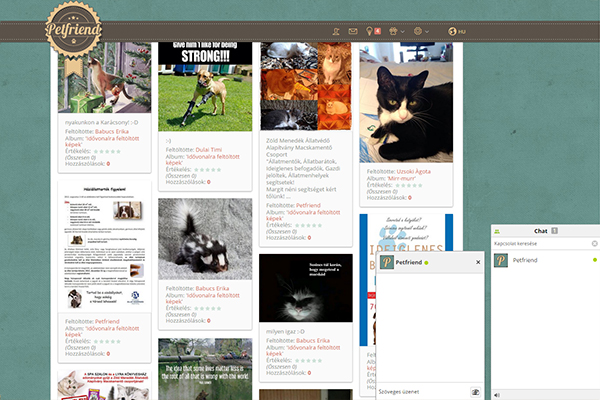Close the Petfriend chat window
Viewport: 600px width, 400px height.
477,262
